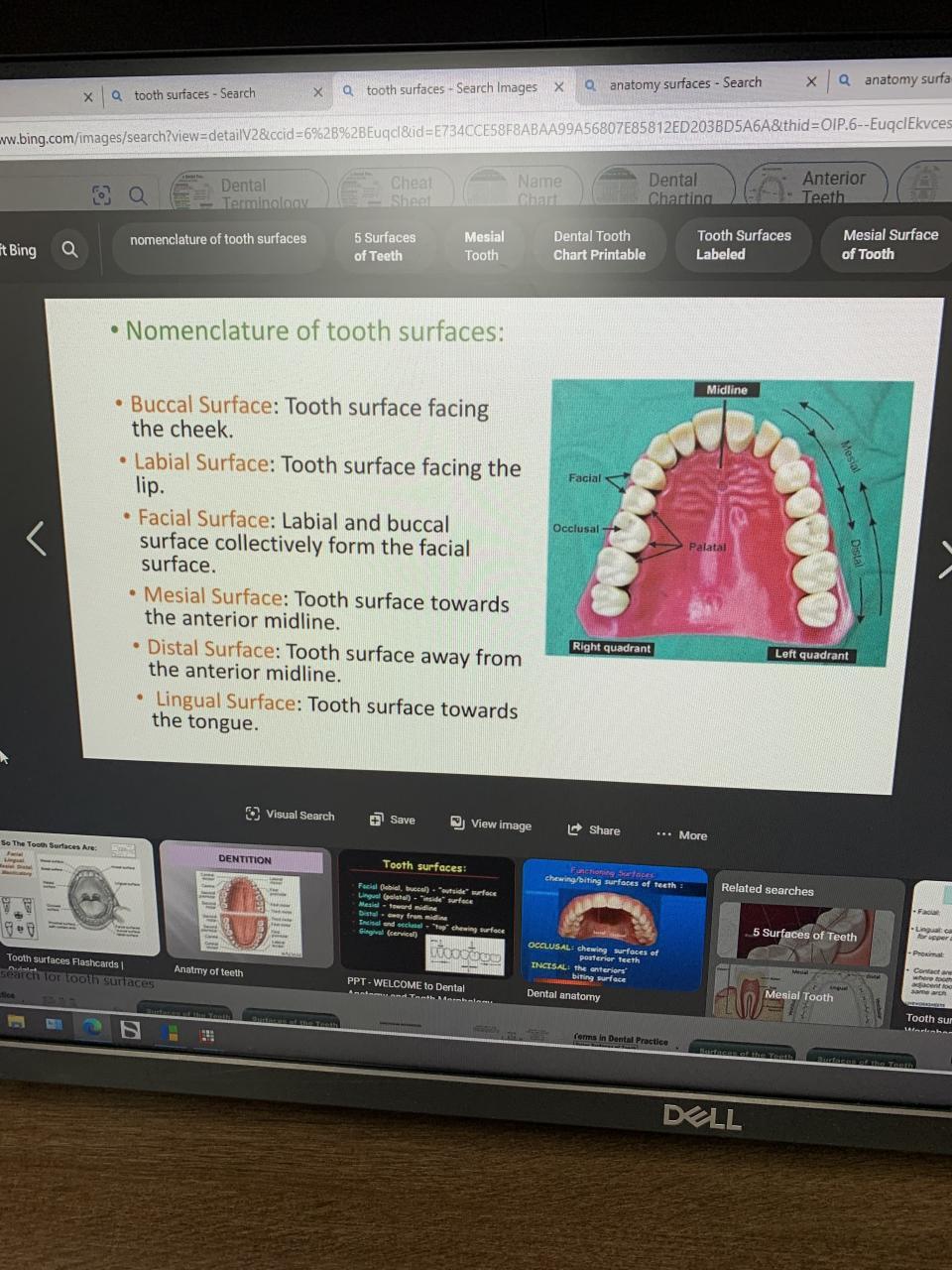Viewport: 952px width, 1270px height.
Task: Open the View image link
Action: [x=491, y=824]
